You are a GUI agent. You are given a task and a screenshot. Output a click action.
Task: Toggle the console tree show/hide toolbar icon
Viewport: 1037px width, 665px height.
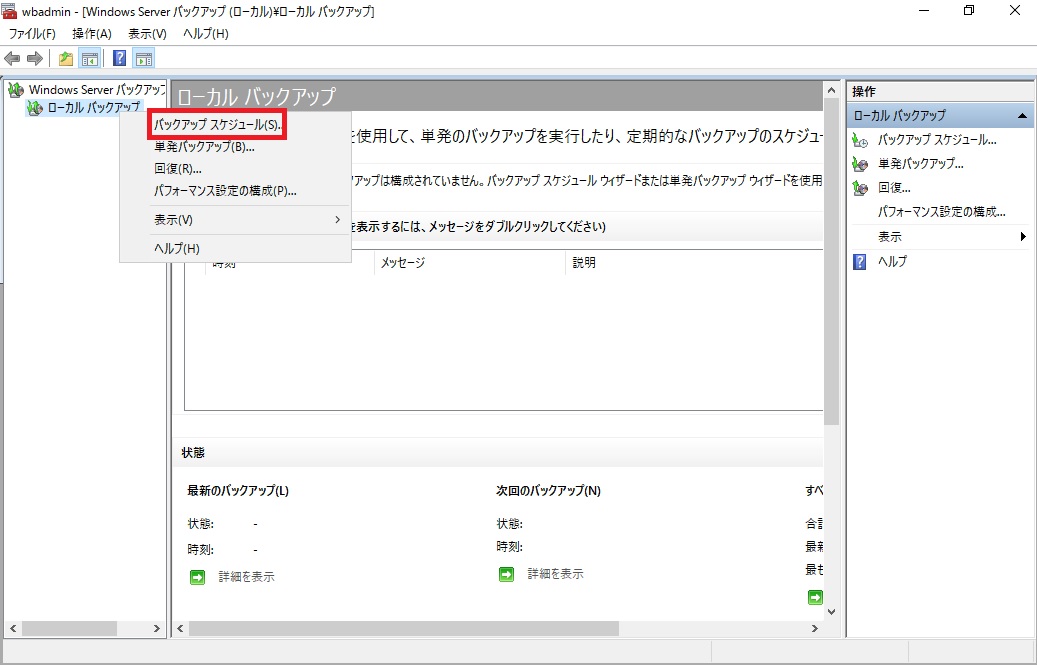[x=89, y=59]
